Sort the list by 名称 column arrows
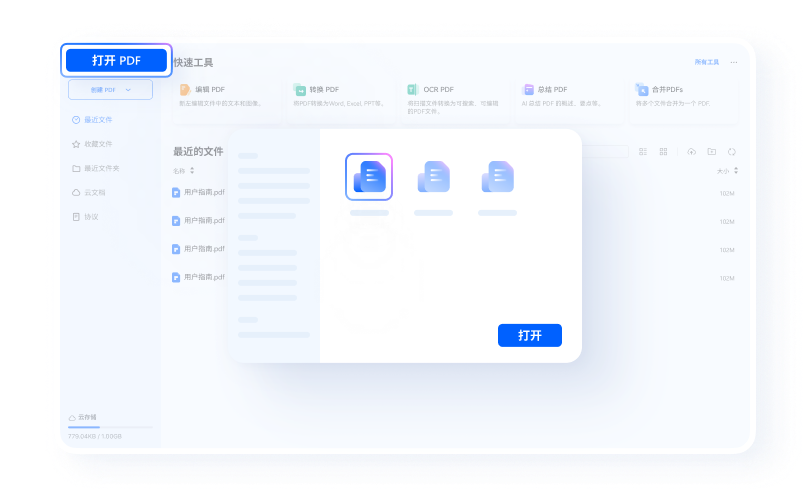This screenshot has width=810, height=489. 192,171
